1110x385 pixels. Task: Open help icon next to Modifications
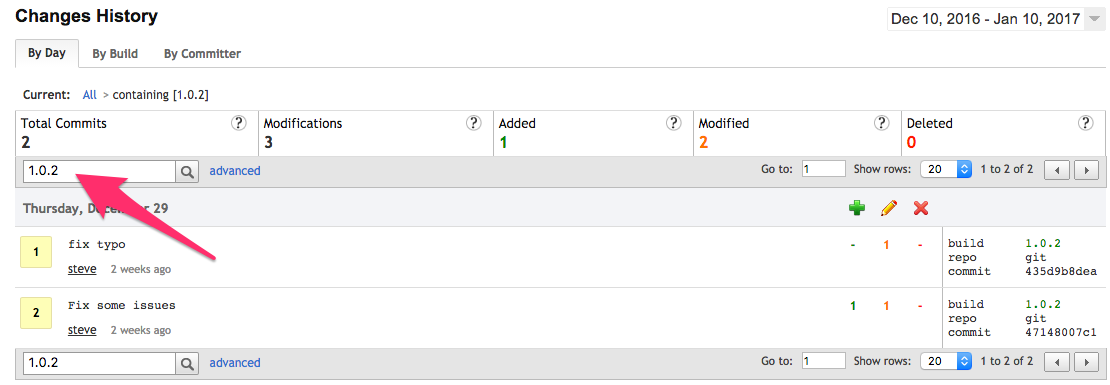tap(474, 123)
